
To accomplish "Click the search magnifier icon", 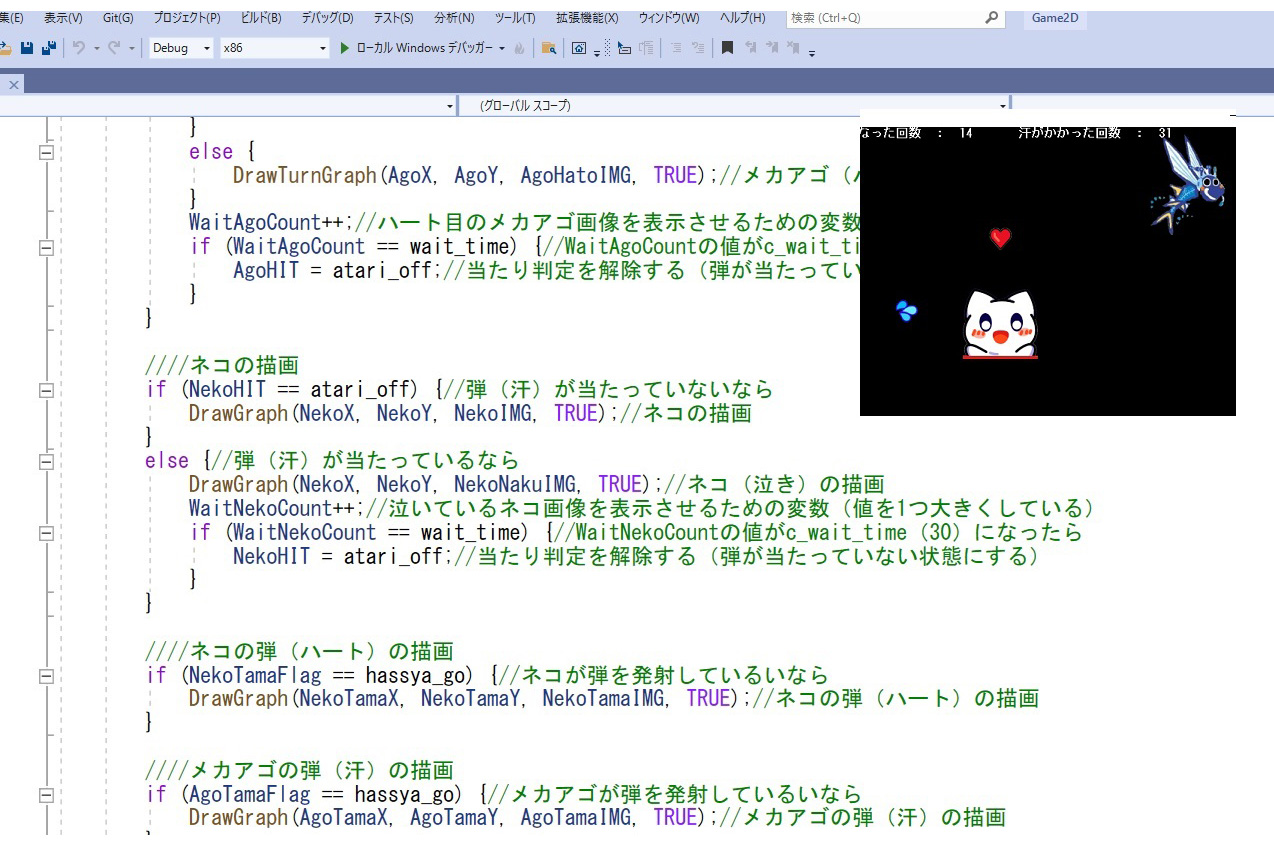I will [991, 18].
